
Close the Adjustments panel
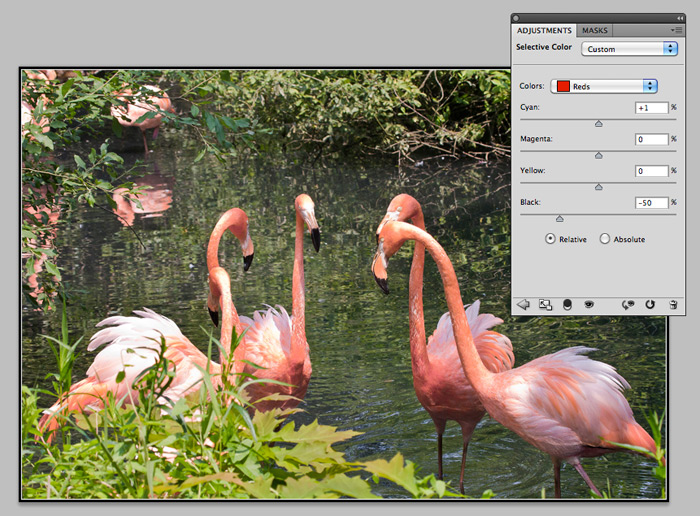click(517, 18)
